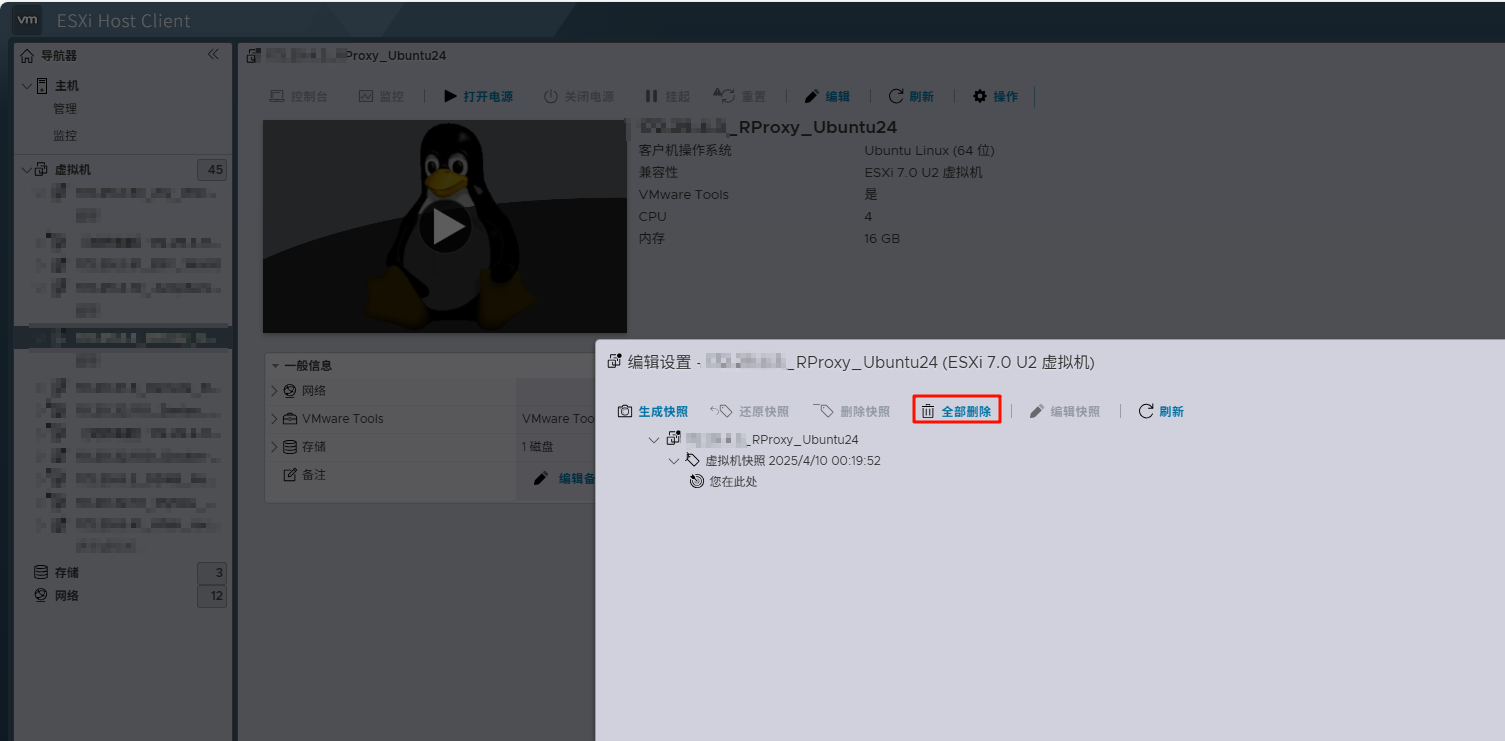Click the 刷新 icon in the snapshot dialog
Image resolution: width=1505 pixels, height=741 pixels.
pyautogui.click(x=1146, y=411)
